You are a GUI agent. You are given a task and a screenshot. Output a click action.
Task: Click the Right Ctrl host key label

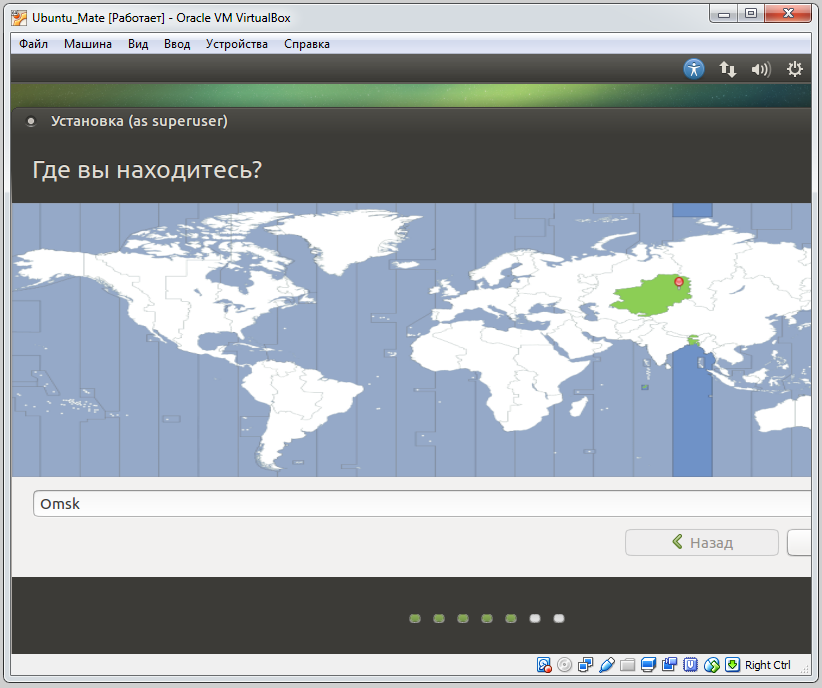(767, 665)
